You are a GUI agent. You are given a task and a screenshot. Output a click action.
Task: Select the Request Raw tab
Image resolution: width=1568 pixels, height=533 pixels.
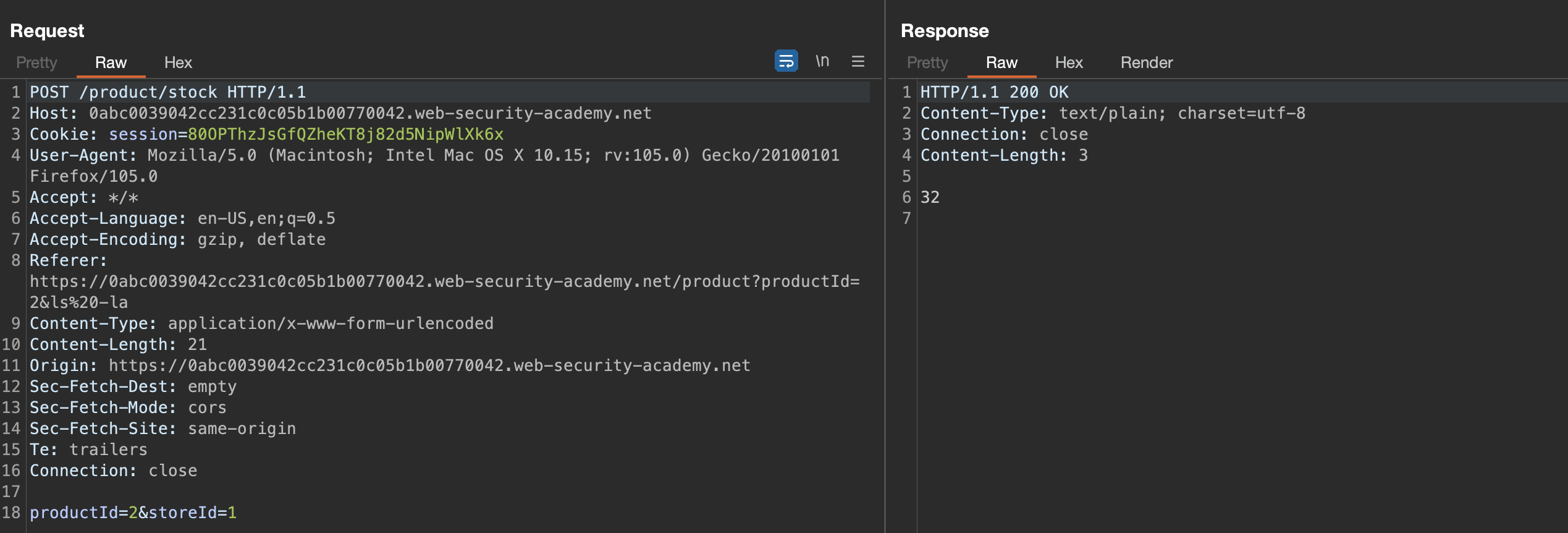[111, 62]
